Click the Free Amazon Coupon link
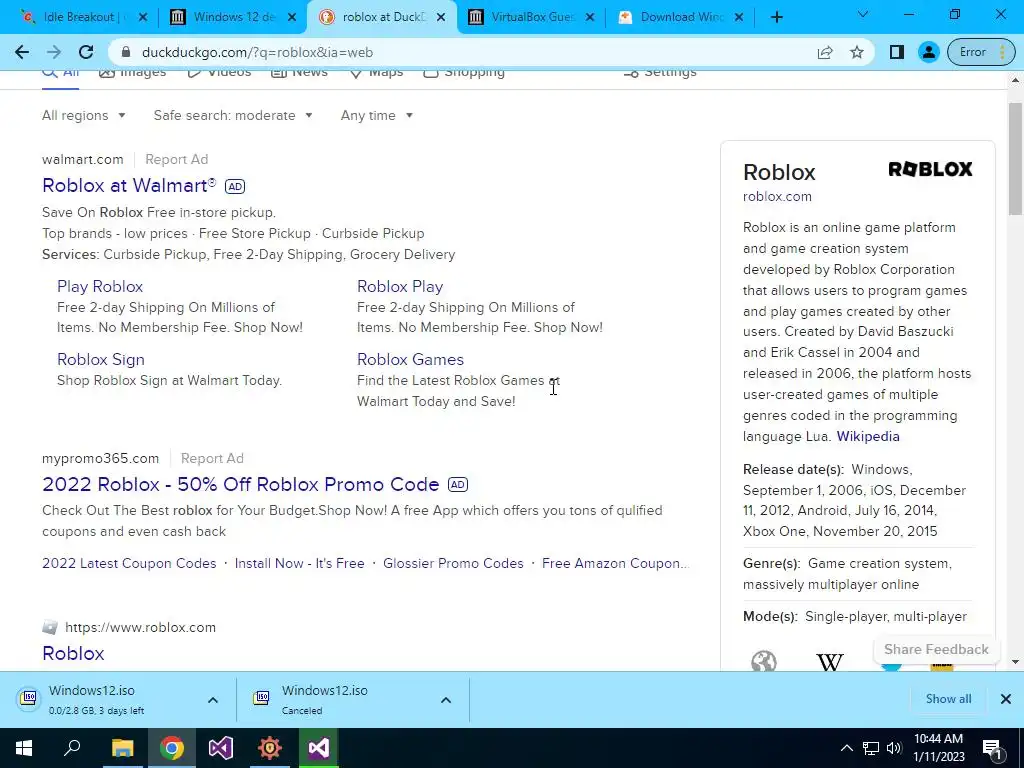 615,564
